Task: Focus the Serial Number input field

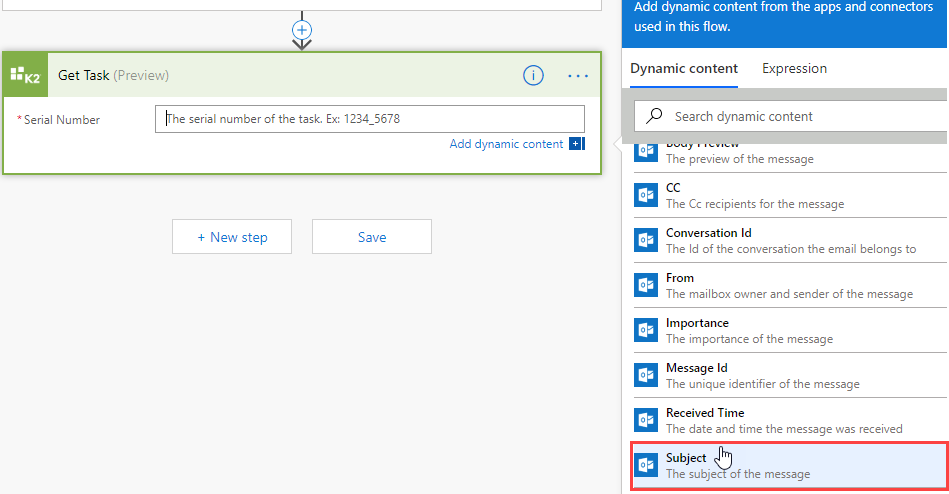Action: click(x=370, y=119)
